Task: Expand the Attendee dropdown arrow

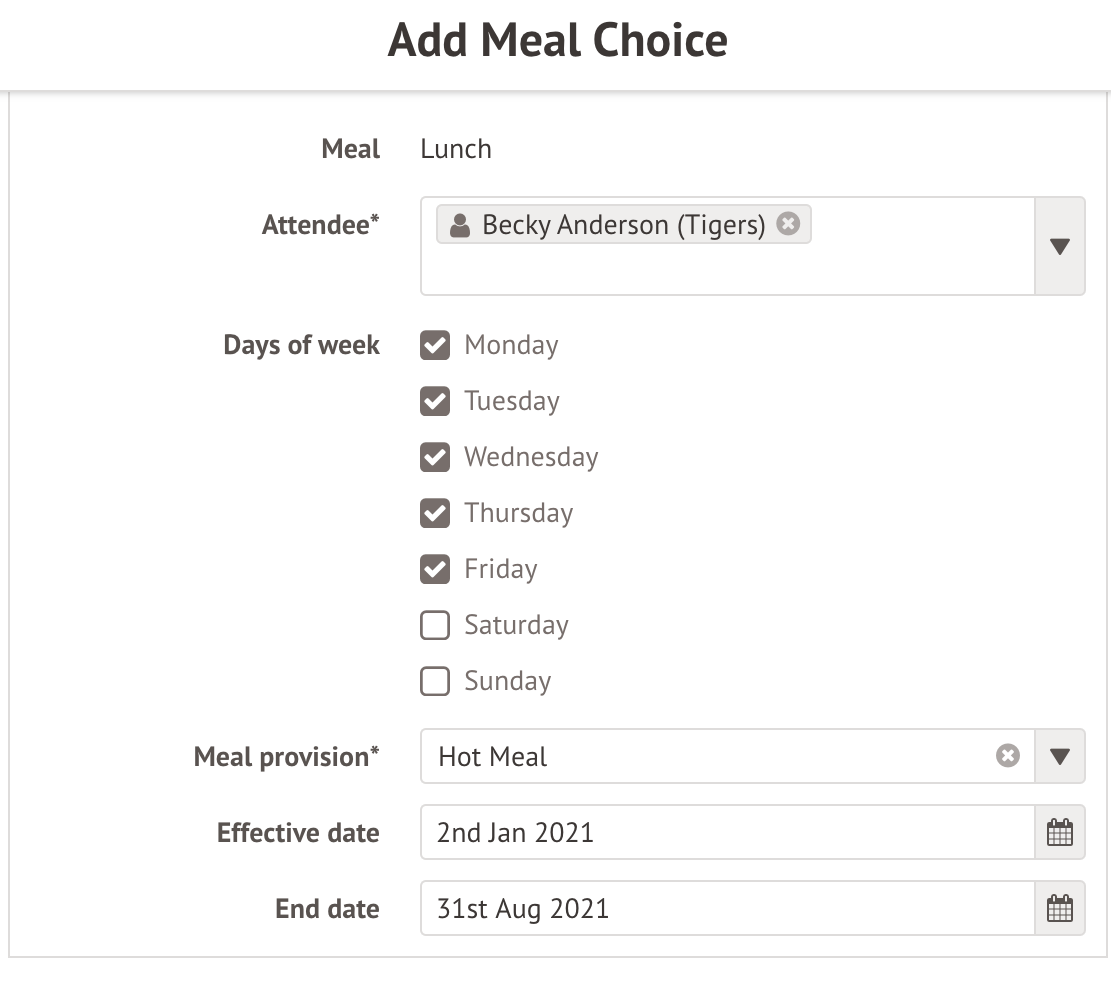Action: [x=1060, y=246]
